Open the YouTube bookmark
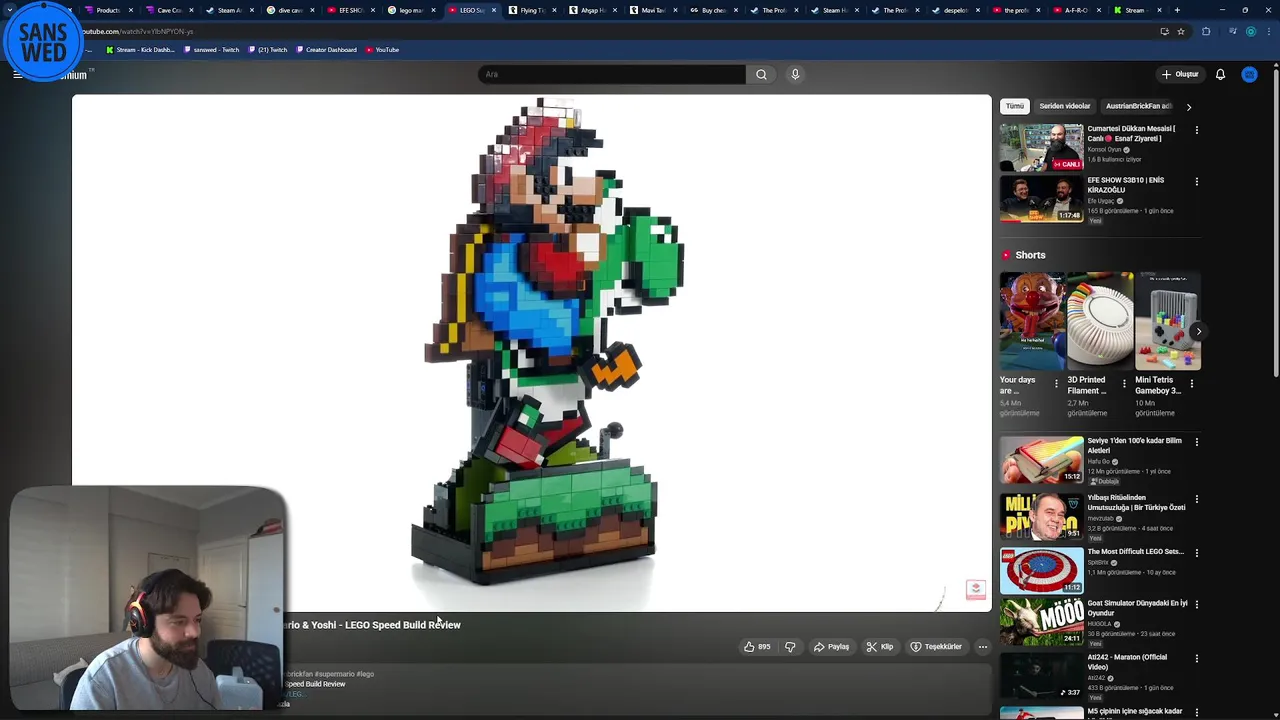This screenshot has height=720, width=1280. 382,49
